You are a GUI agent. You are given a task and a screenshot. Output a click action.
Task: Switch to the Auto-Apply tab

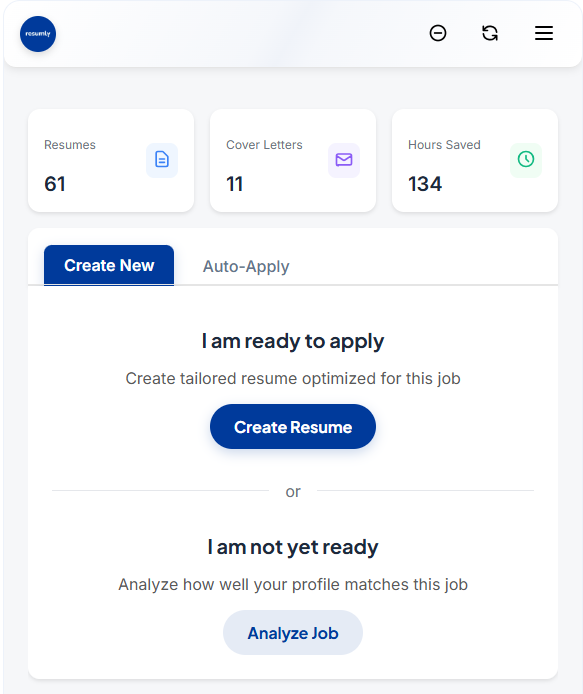(x=246, y=266)
